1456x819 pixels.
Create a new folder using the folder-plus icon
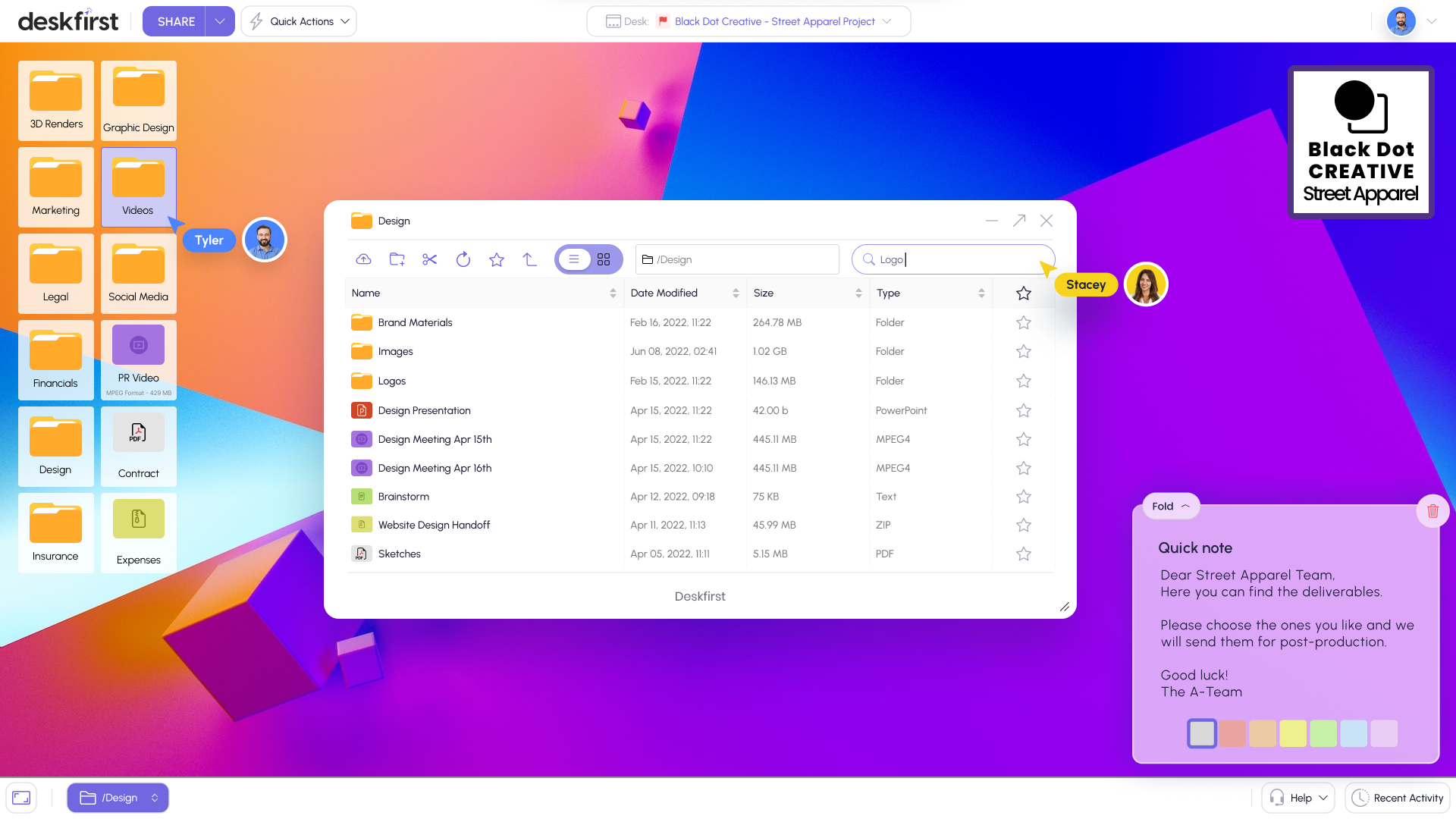(397, 259)
